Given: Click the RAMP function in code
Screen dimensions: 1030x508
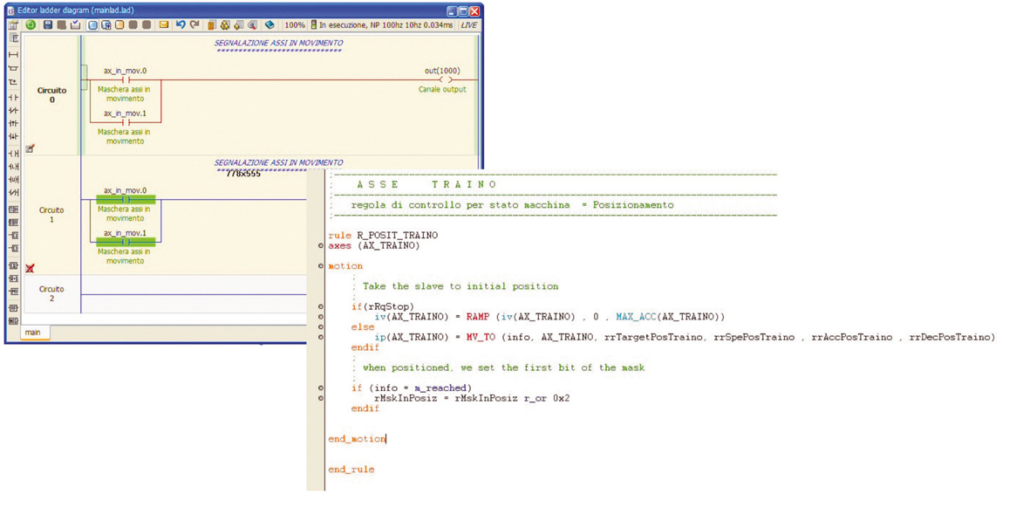Looking at the screenshot, I should point(480,317).
